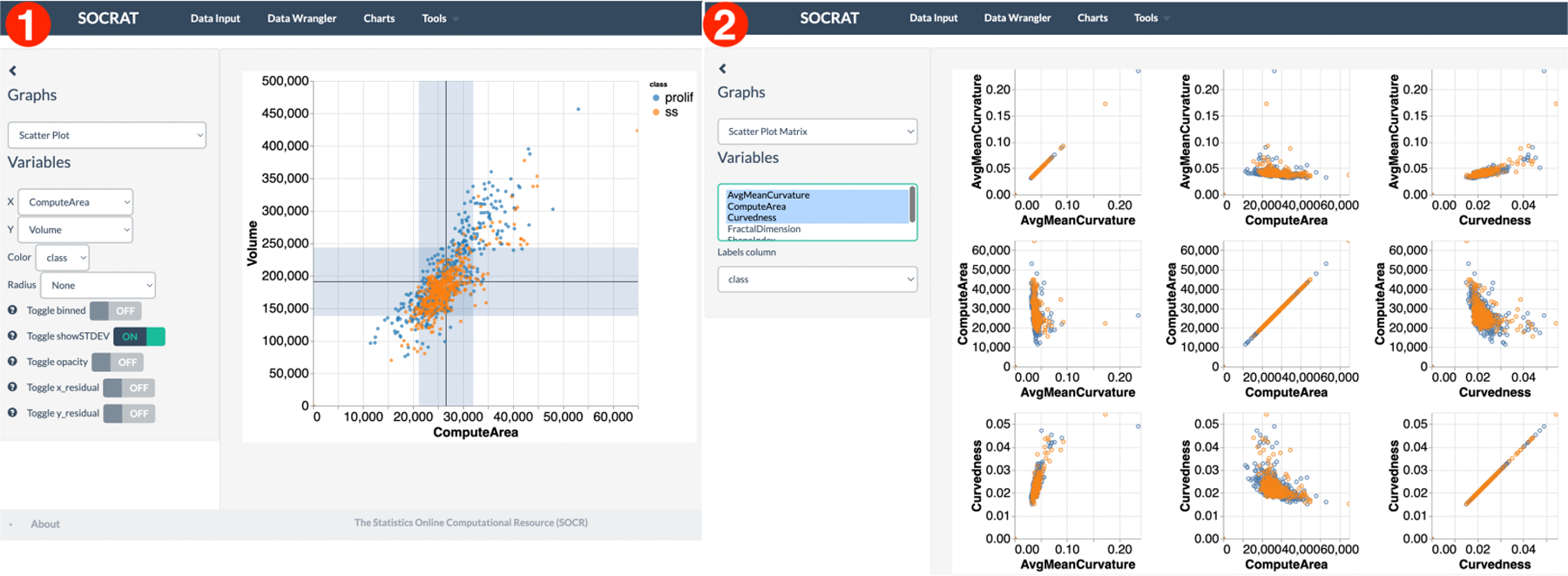This screenshot has width=1568, height=576.
Task: Click the About link in footer
Action: [x=45, y=524]
